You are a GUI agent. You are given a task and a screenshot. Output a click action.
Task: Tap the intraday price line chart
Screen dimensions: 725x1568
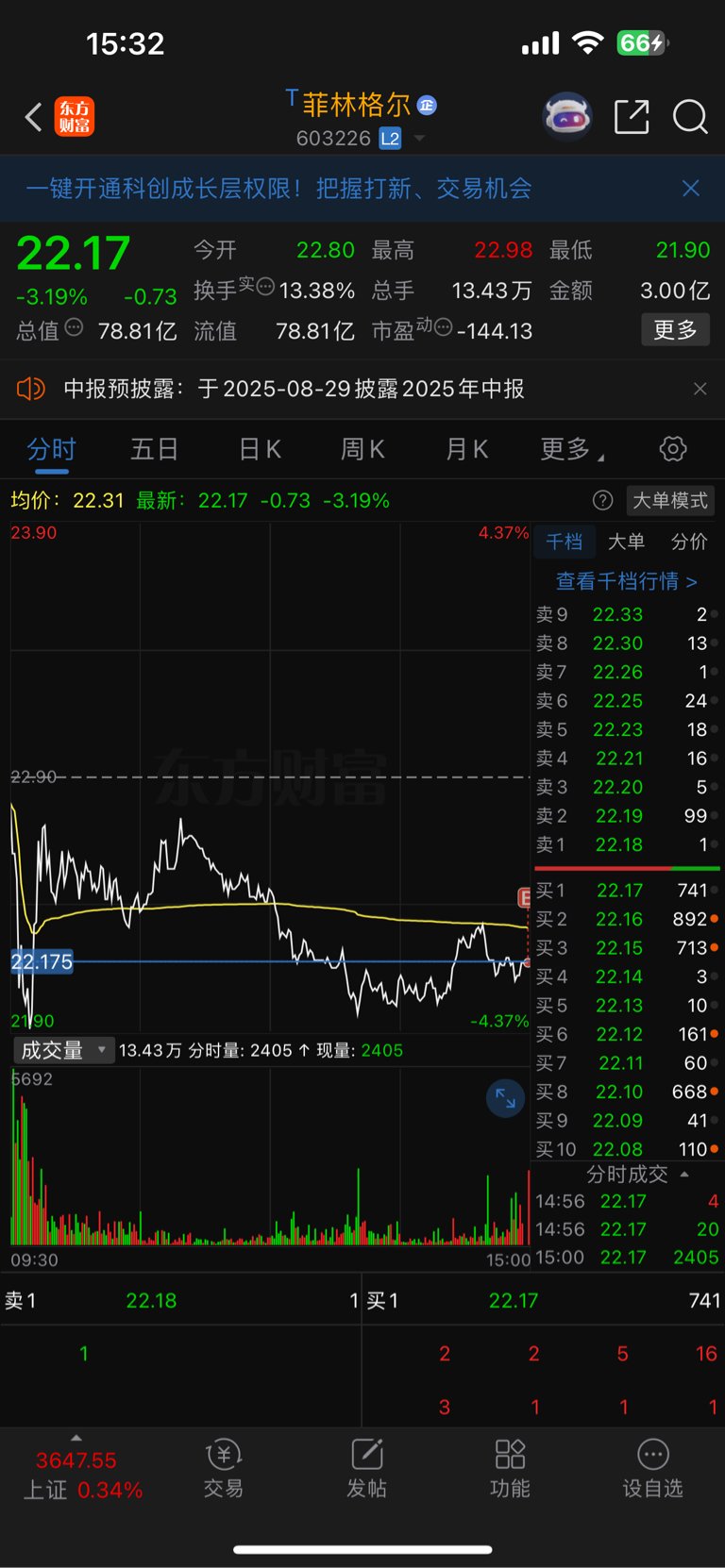[270, 778]
